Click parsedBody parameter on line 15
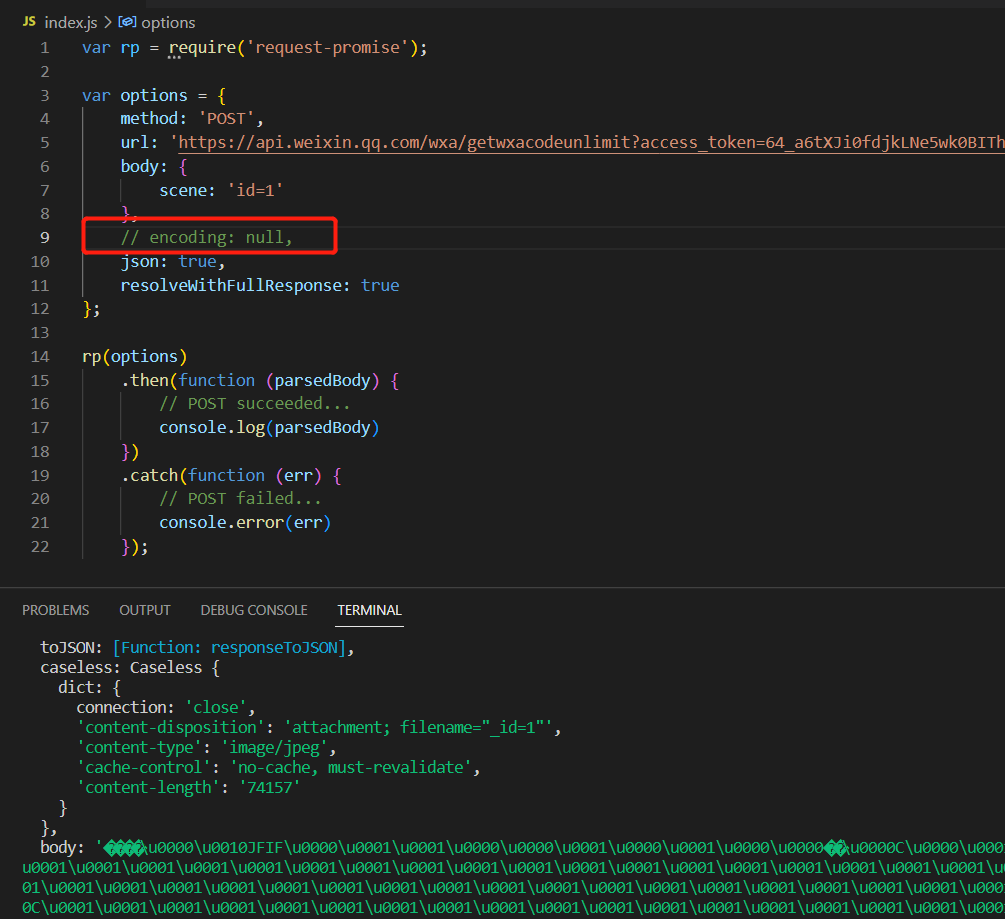Screen dimensions: 1005x919 [x=322, y=381]
